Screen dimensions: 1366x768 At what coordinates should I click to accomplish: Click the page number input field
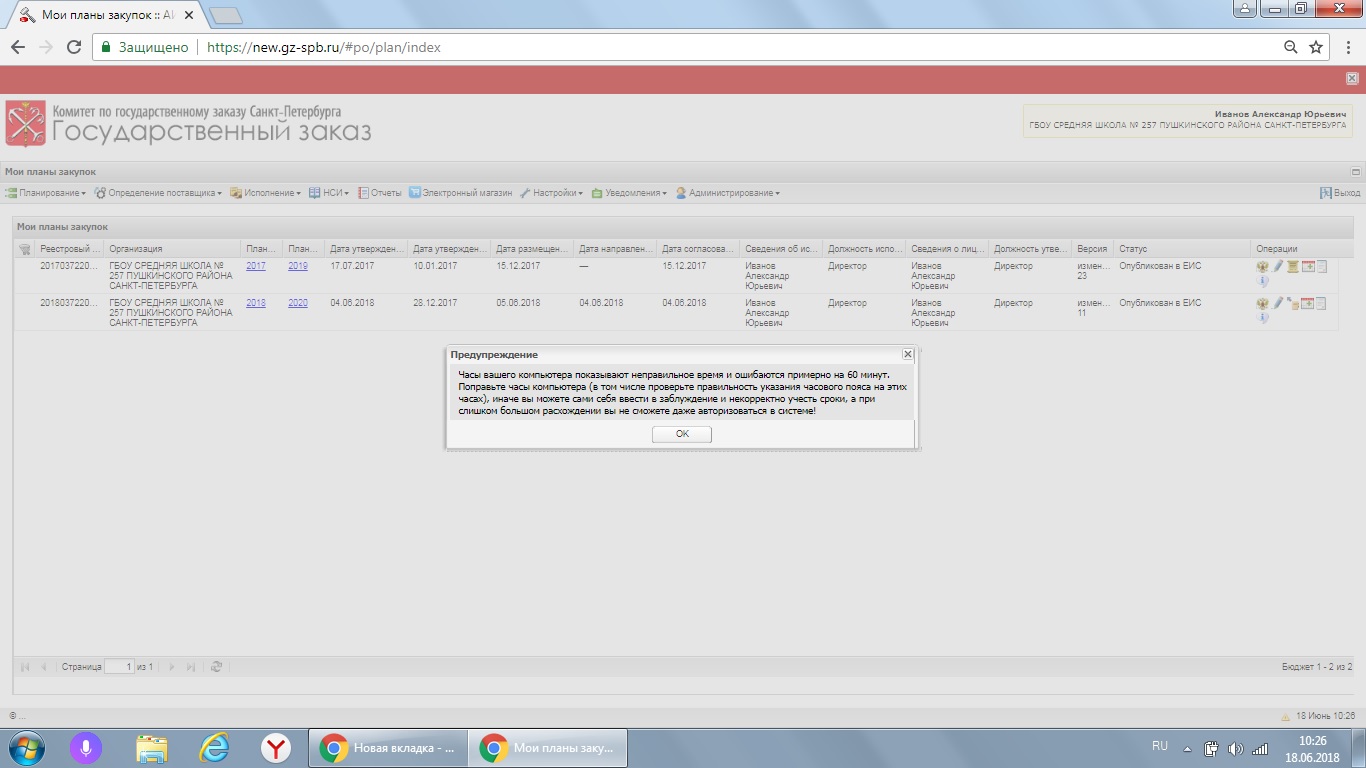tap(119, 667)
